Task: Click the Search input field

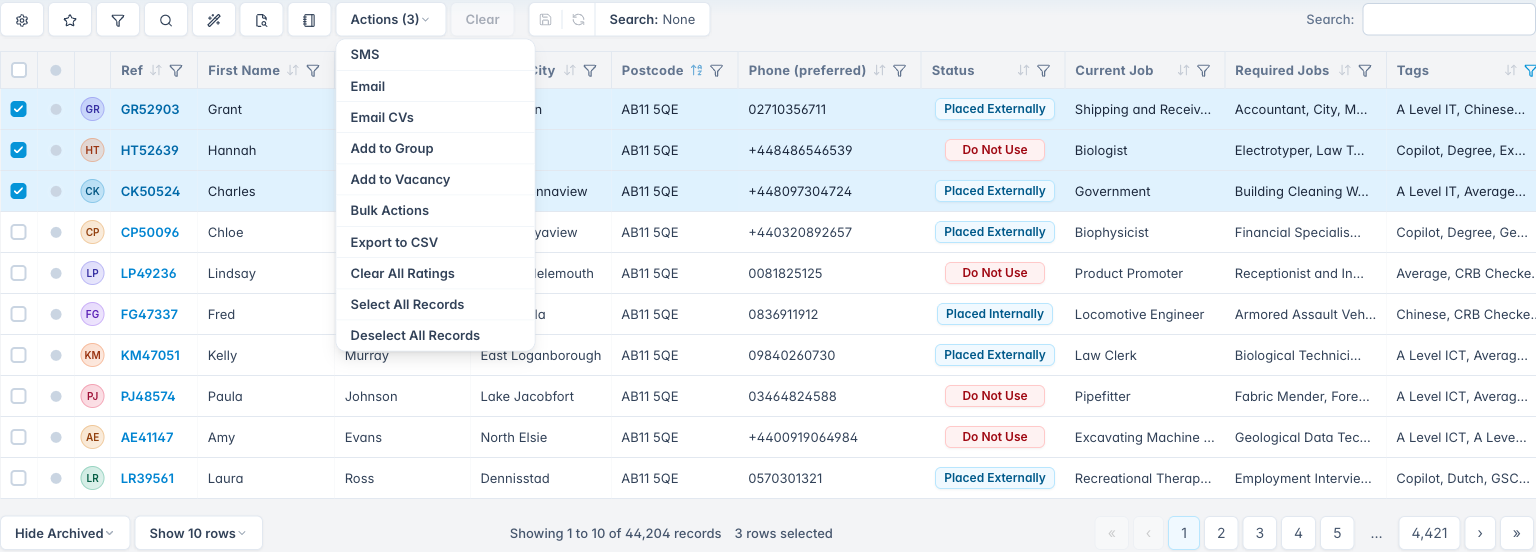Action: point(1449,20)
